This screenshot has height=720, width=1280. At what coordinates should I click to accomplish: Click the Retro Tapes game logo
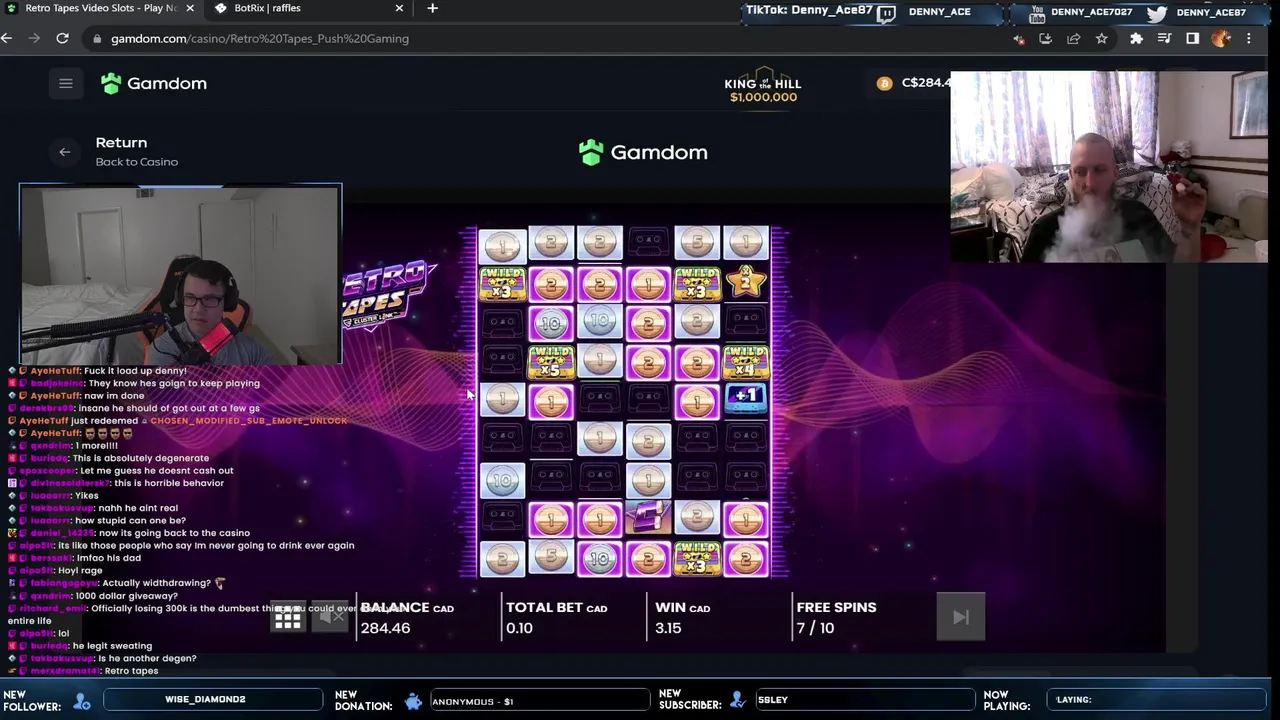[388, 294]
